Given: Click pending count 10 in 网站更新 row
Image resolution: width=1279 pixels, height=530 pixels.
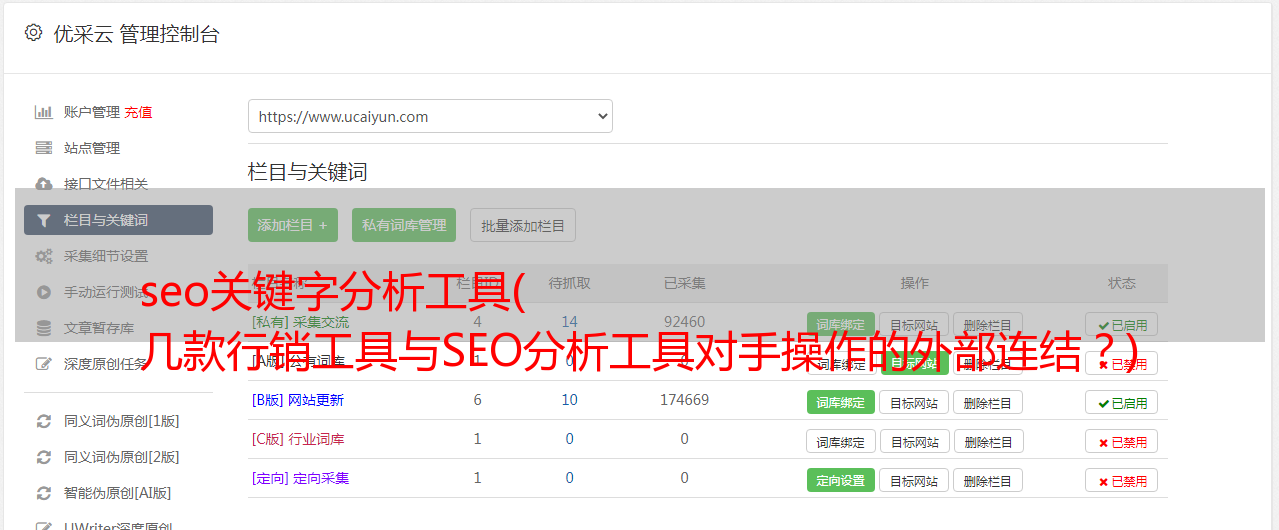Looking at the screenshot, I should pyautogui.click(x=570, y=400).
